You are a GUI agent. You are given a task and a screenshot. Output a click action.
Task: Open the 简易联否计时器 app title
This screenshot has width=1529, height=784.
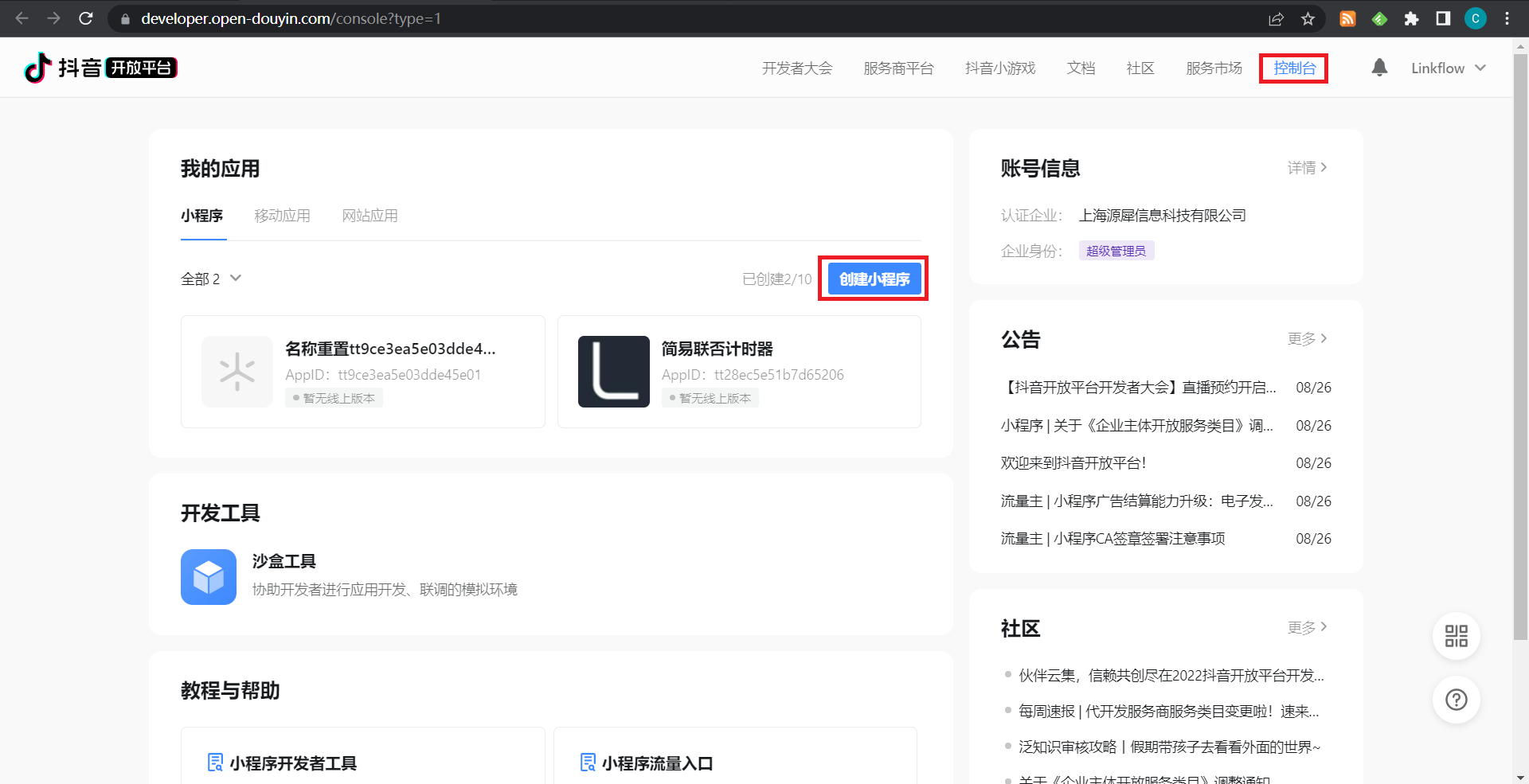tap(718, 349)
